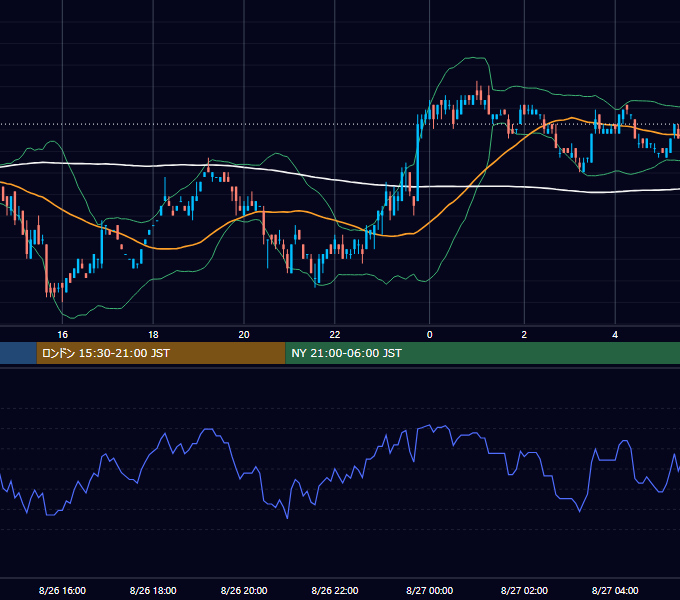Click the 20 hour label on price chart axis

click(244, 335)
